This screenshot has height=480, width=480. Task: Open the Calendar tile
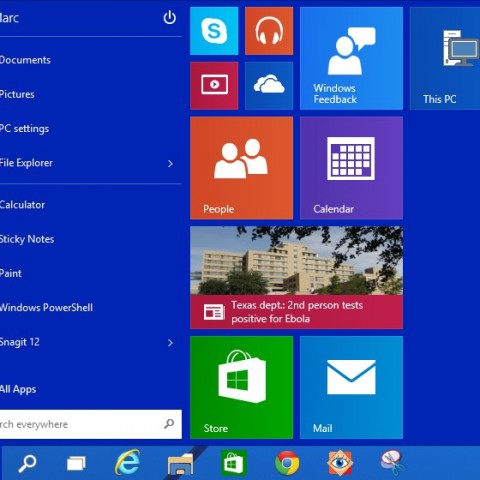[x=351, y=168]
